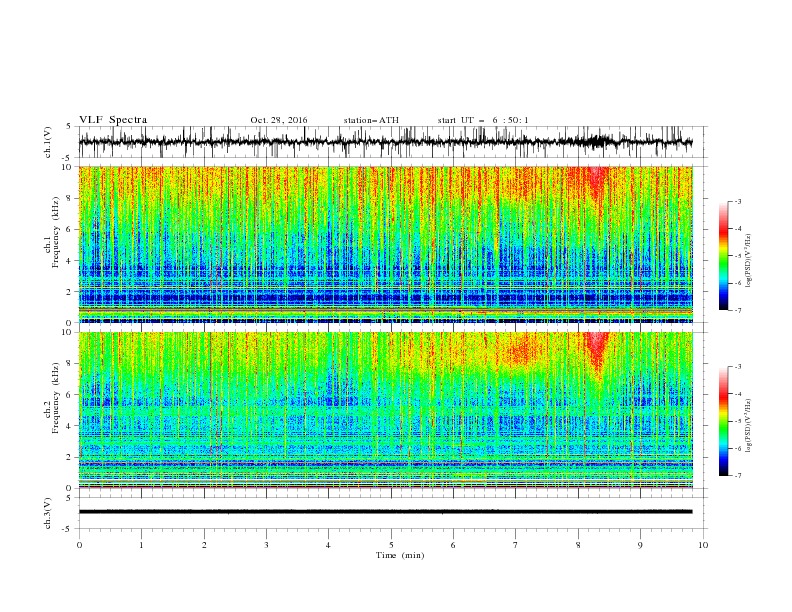Click time axis tick label "3"

(x=266, y=545)
